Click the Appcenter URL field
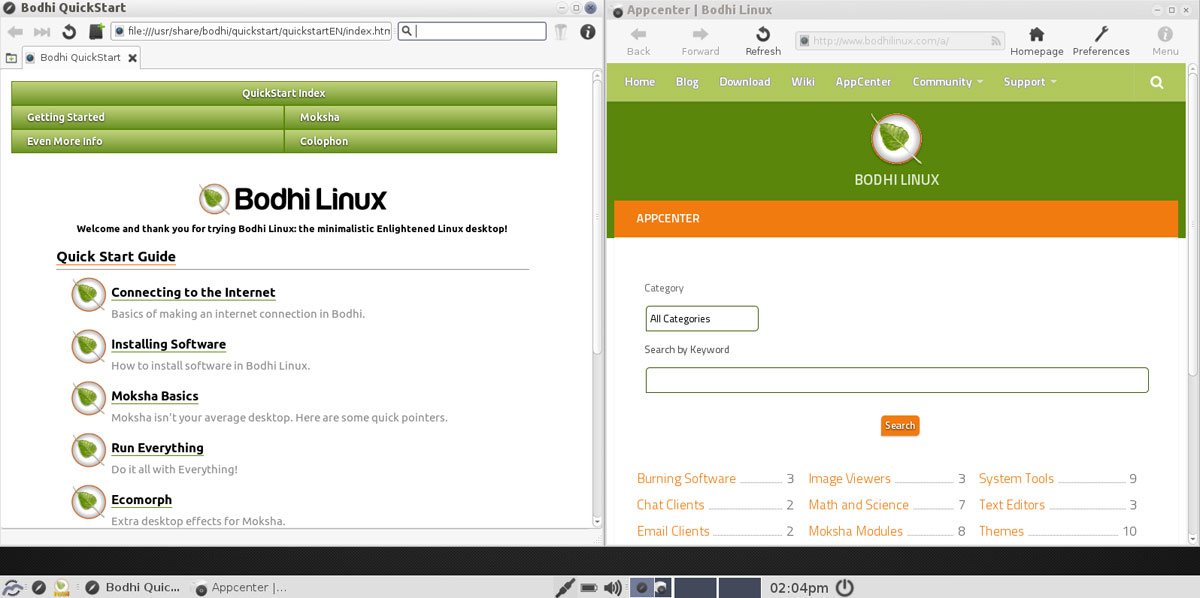 coord(900,41)
